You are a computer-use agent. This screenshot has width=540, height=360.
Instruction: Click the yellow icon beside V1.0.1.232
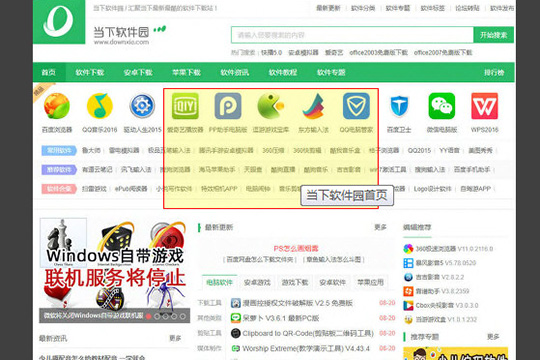(408, 320)
